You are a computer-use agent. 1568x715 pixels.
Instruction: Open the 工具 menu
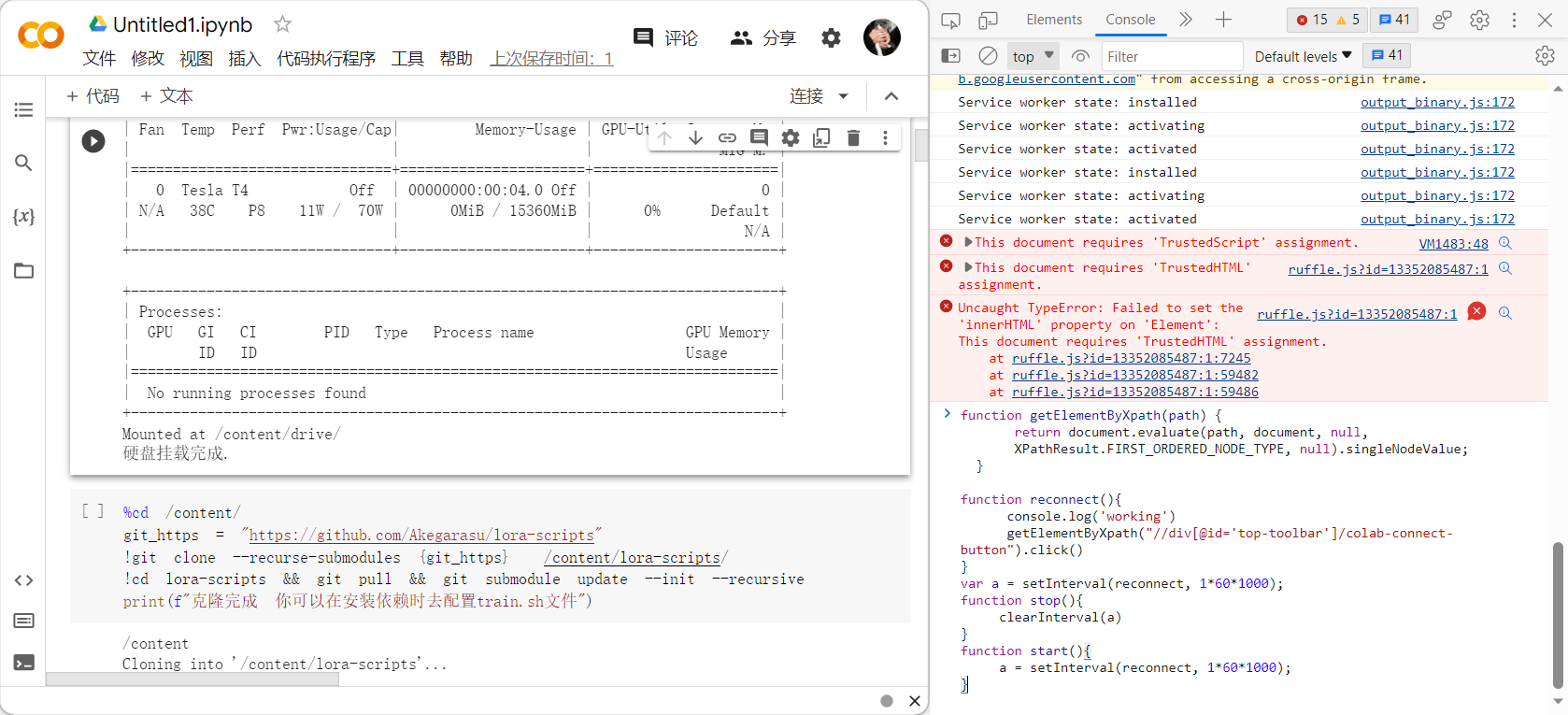click(407, 59)
